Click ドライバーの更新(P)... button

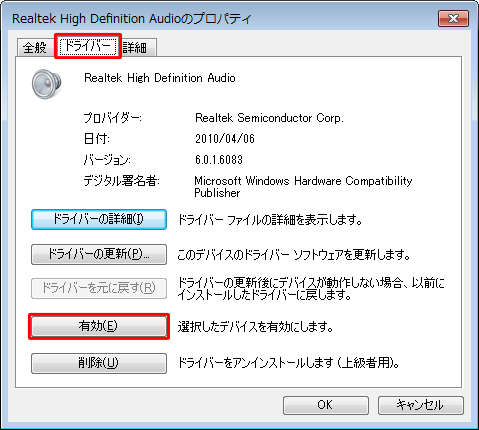click(x=99, y=255)
